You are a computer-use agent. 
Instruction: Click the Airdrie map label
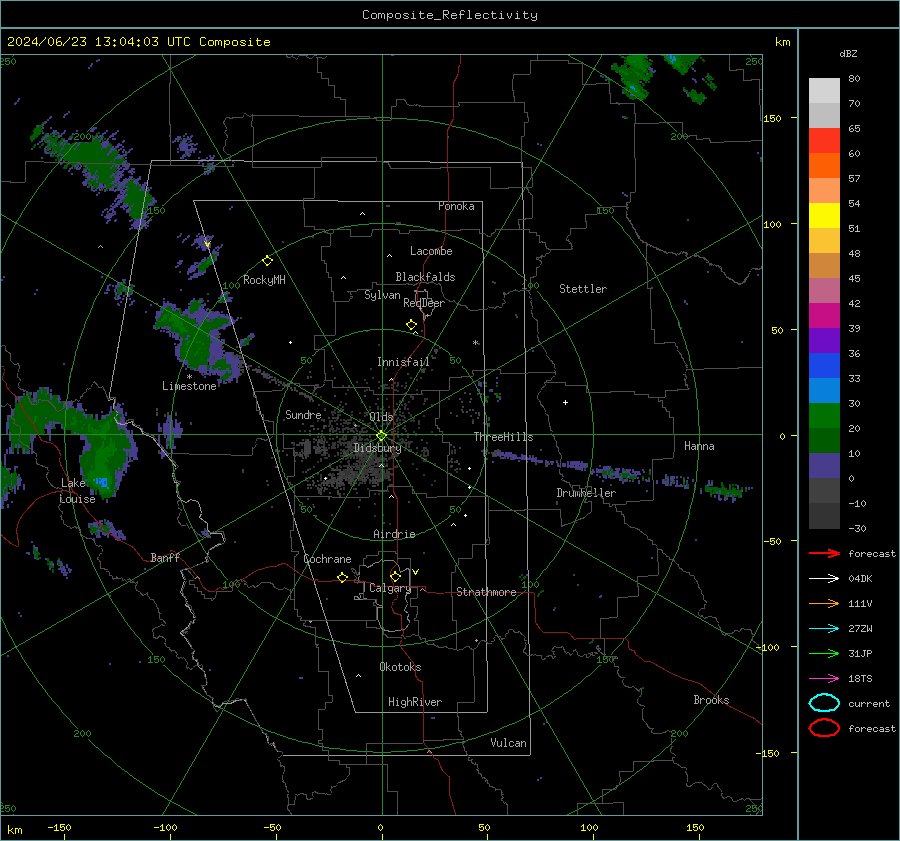point(394,534)
